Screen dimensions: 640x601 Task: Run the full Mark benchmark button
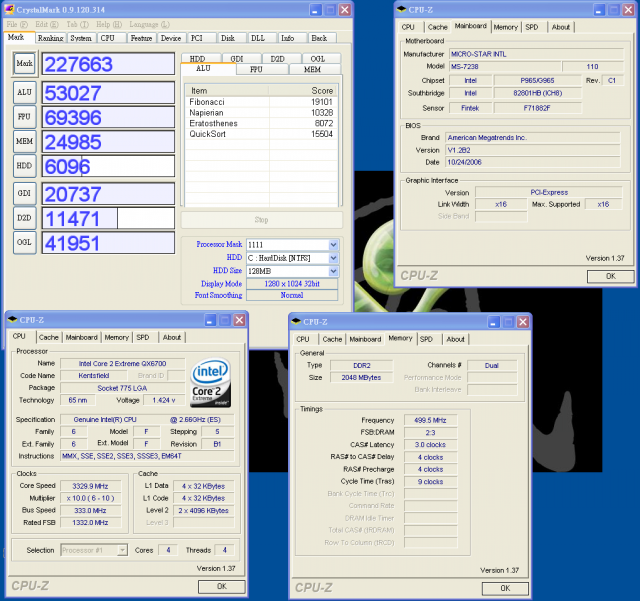[24, 63]
